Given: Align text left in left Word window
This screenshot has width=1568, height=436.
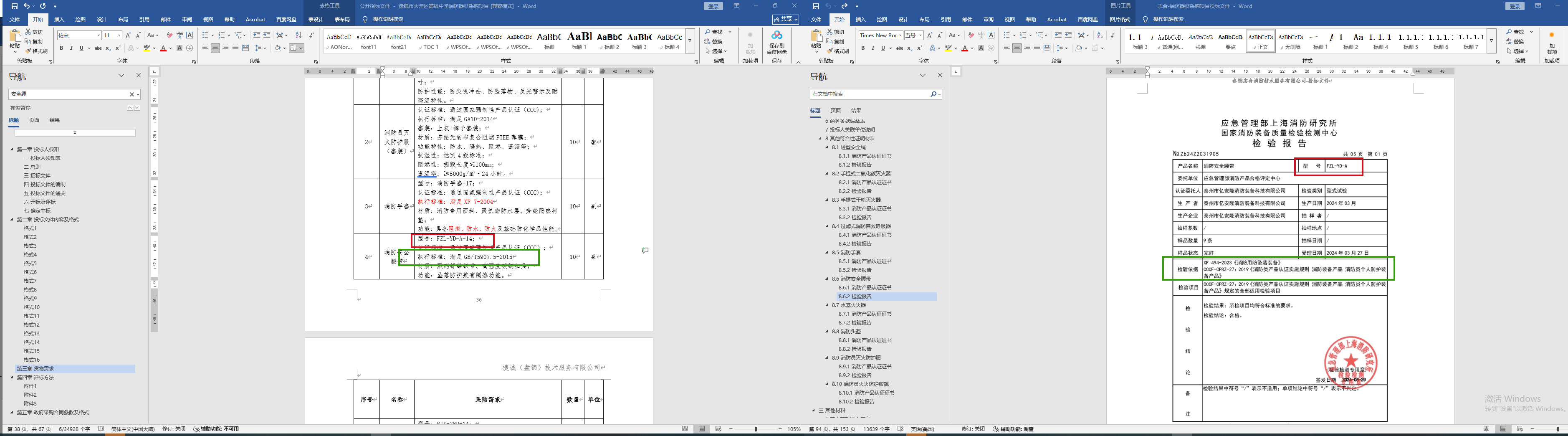Looking at the screenshot, I should tap(205, 48).
